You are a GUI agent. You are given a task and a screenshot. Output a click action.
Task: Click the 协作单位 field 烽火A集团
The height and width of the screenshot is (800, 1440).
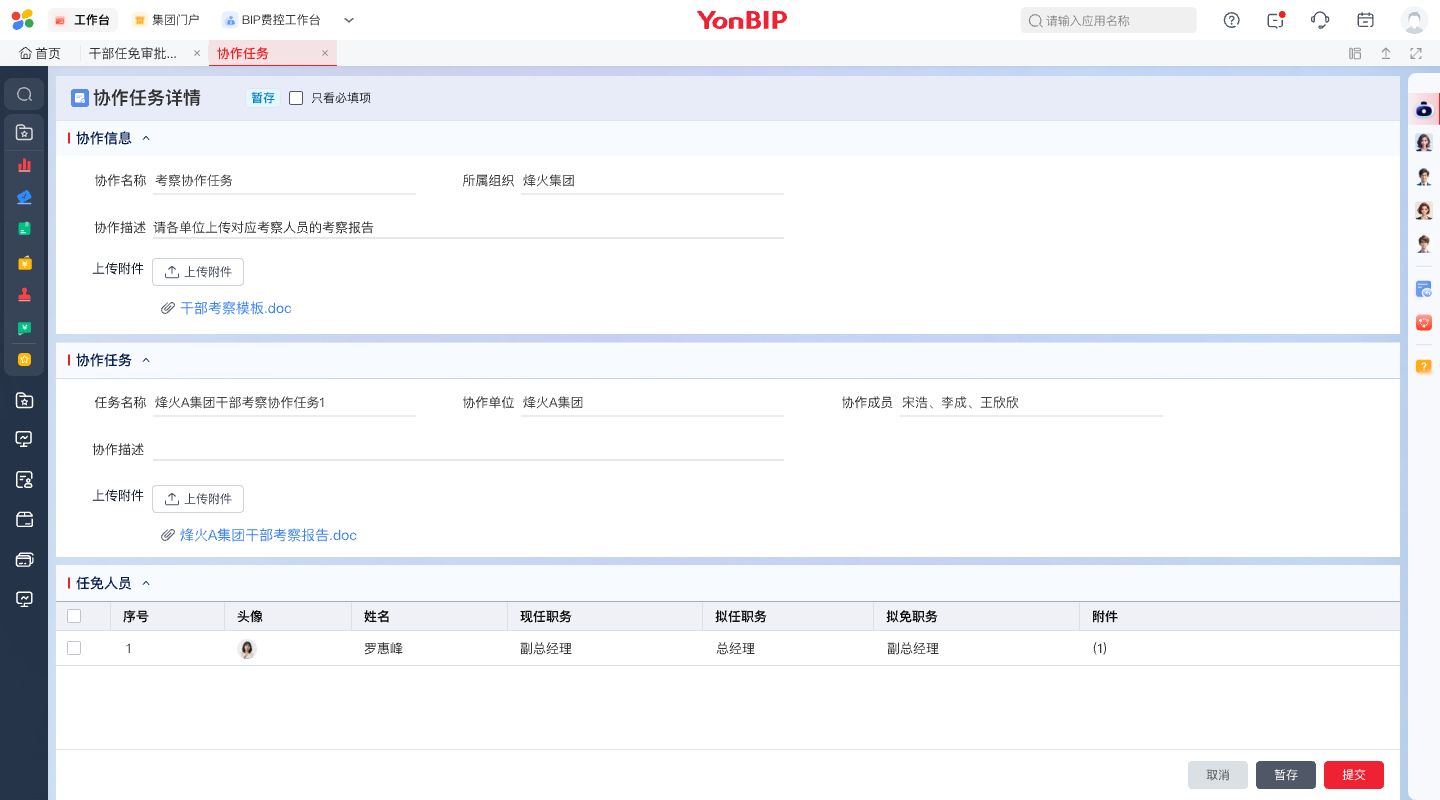point(652,403)
